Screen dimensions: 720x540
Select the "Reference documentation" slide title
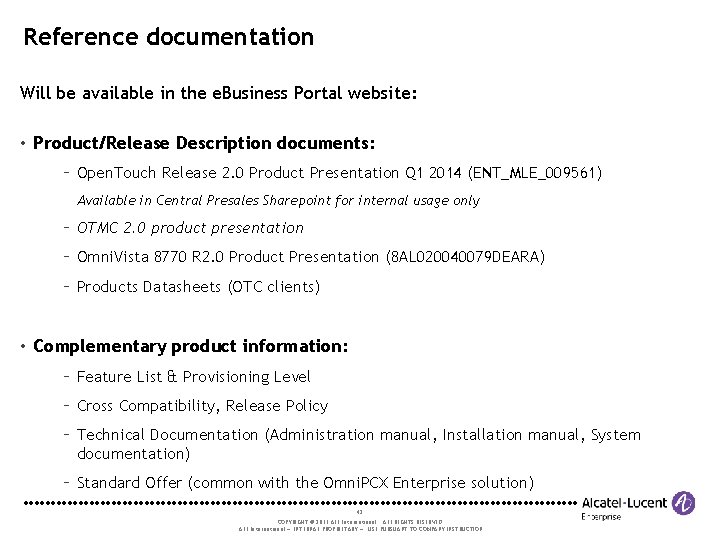tap(169, 38)
